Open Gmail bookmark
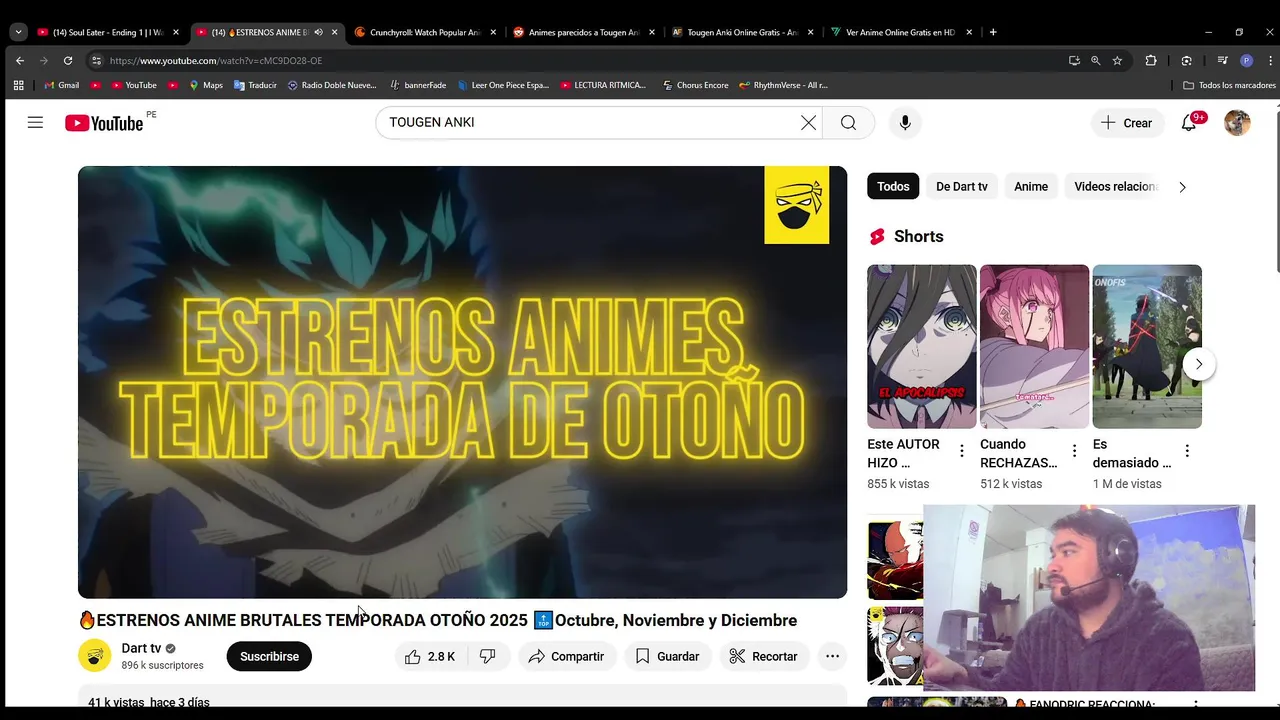This screenshot has height=720, width=1280. tap(62, 85)
